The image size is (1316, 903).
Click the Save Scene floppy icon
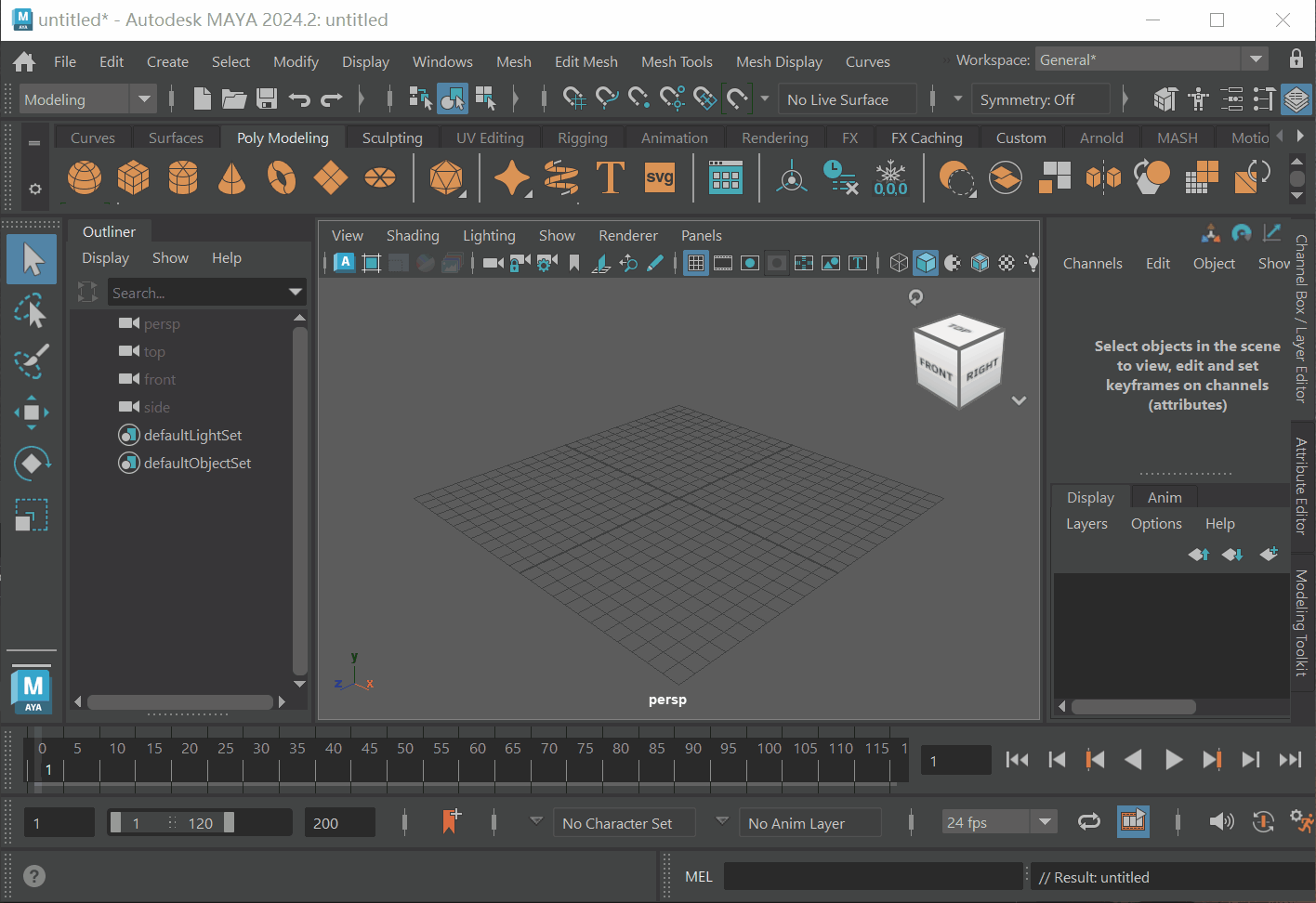tap(267, 98)
